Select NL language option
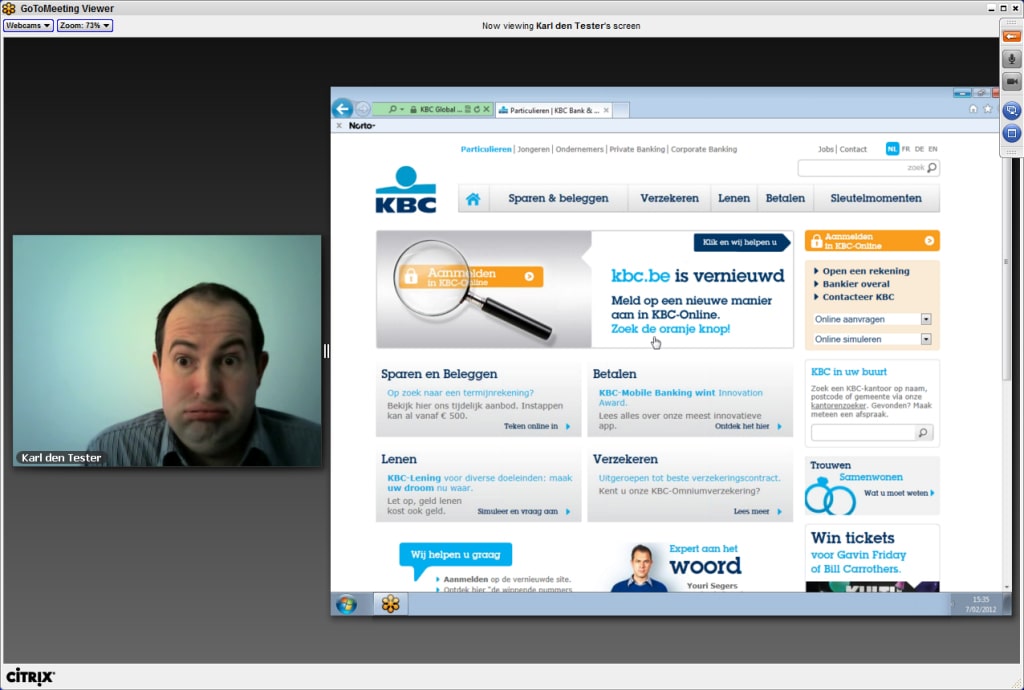Image resolution: width=1024 pixels, height=690 pixels. 892,149
